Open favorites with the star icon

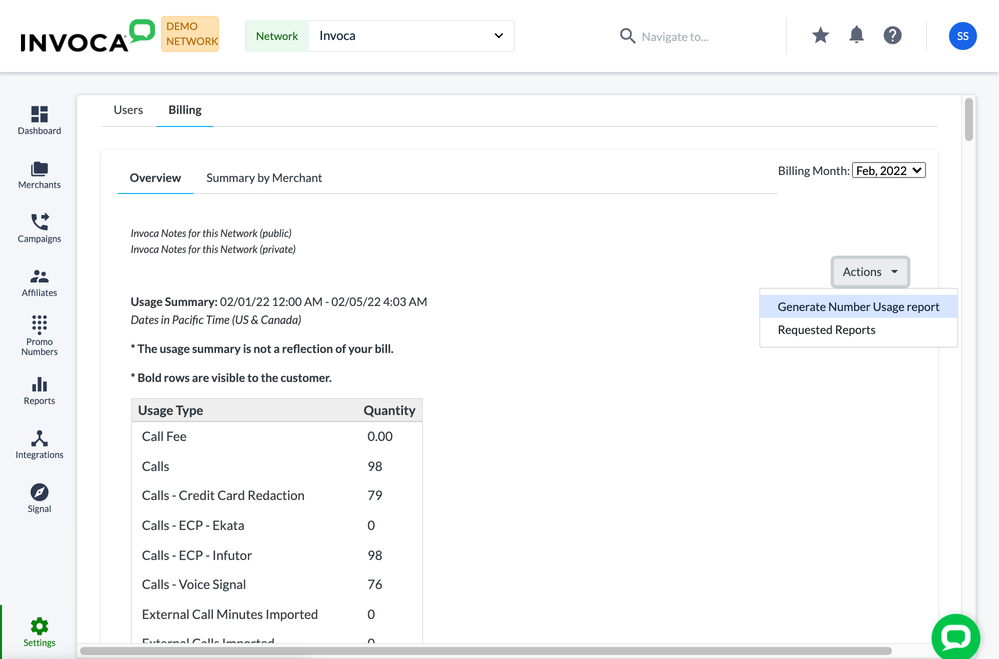pos(820,36)
